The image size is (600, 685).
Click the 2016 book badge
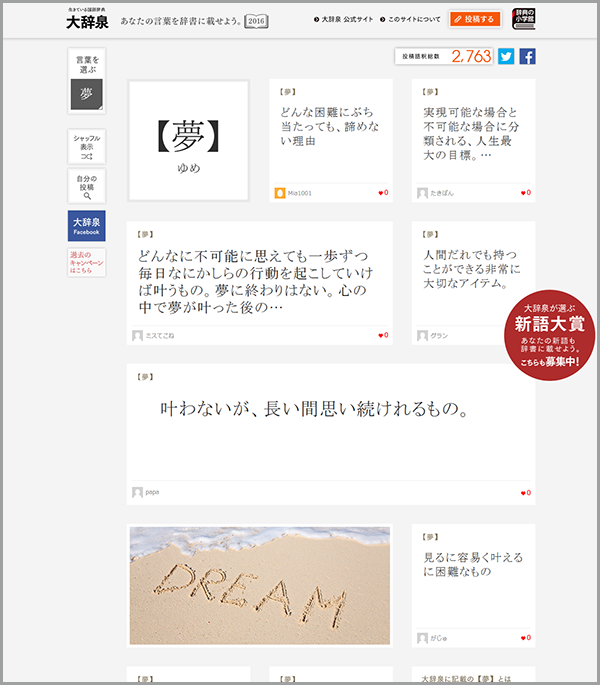click(256, 21)
